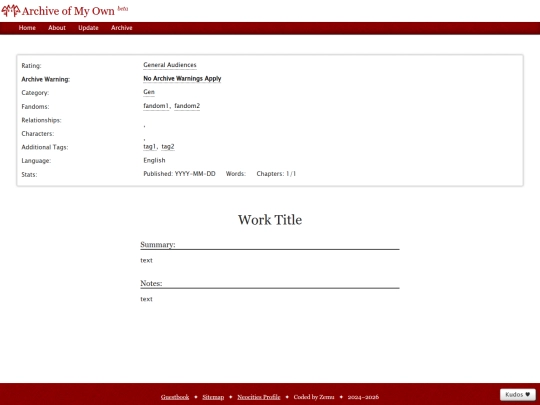
Task: Select the Update menu item
Action: point(88,28)
